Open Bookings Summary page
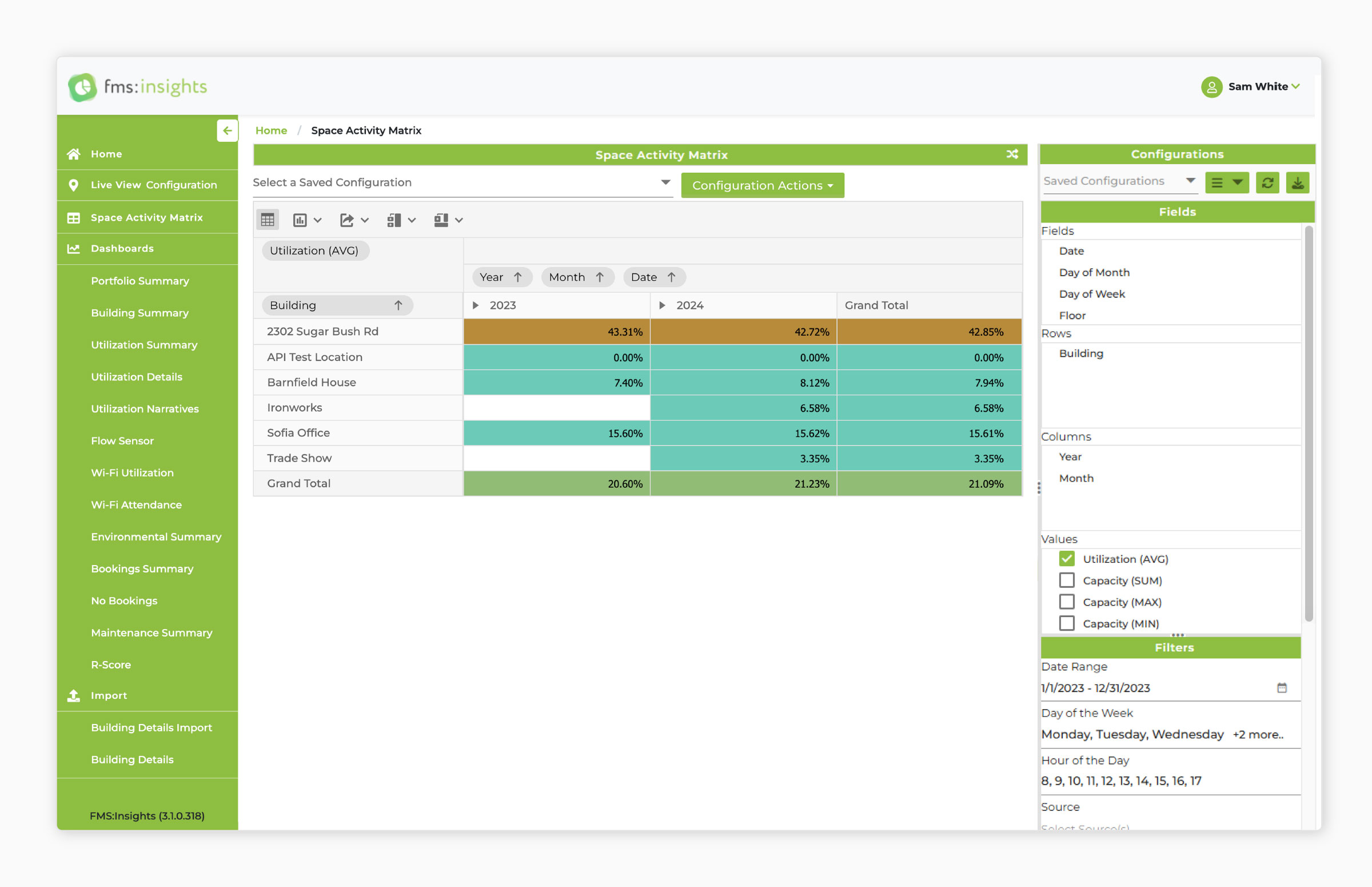The image size is (1372, 887). (x=142, y=568)
